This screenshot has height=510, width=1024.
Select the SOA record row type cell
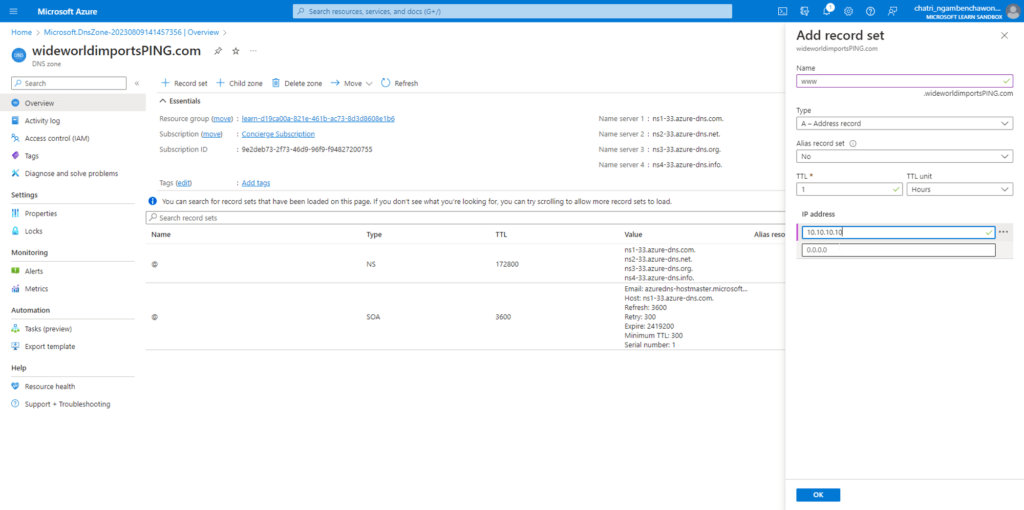coord(374,317)
